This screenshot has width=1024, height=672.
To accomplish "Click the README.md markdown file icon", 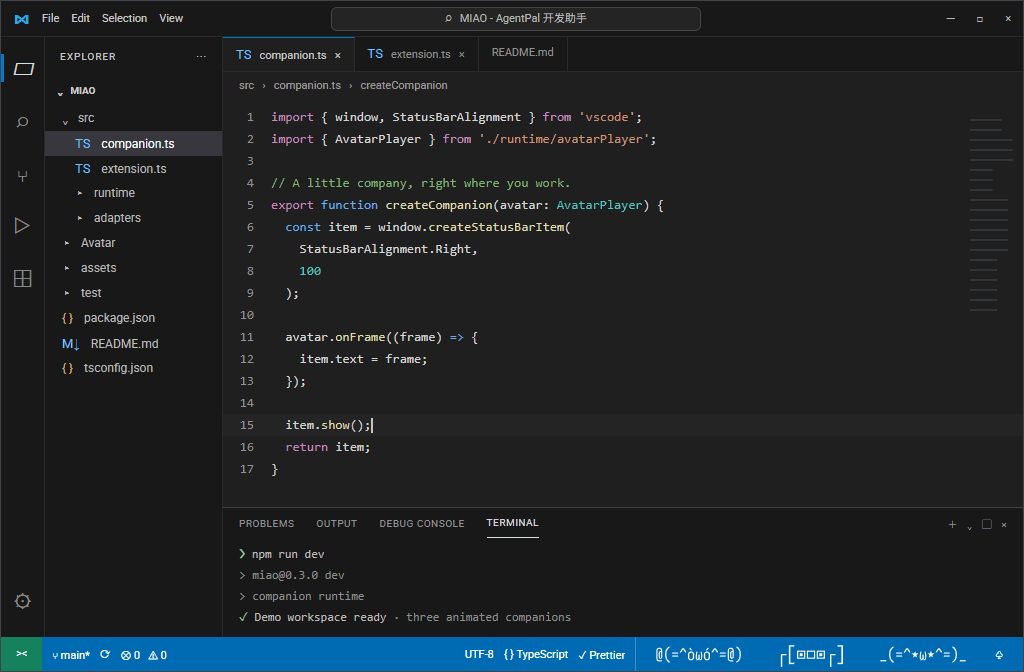I will 71,344.
